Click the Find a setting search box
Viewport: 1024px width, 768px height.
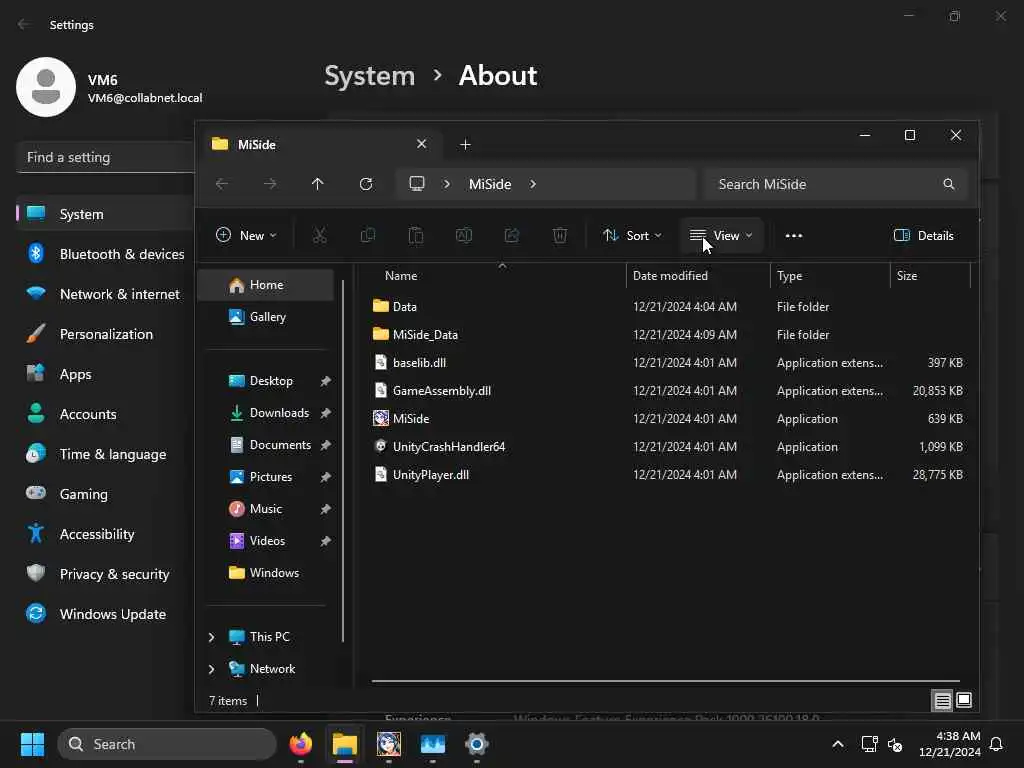point(106,157)
